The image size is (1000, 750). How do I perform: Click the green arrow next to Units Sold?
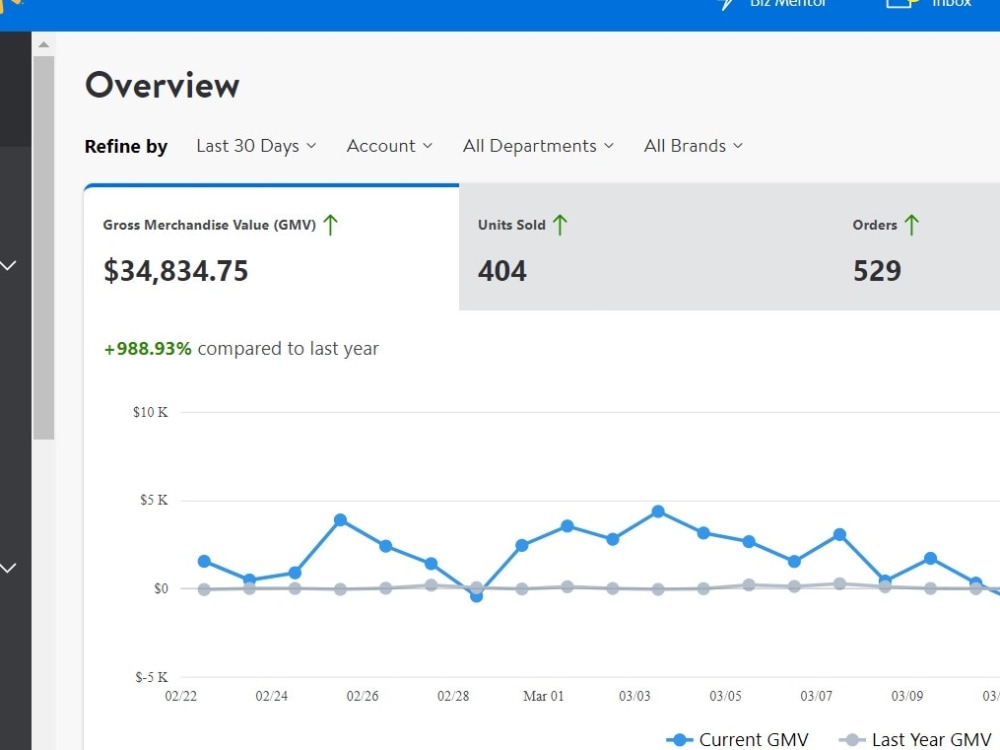(560, 225)
